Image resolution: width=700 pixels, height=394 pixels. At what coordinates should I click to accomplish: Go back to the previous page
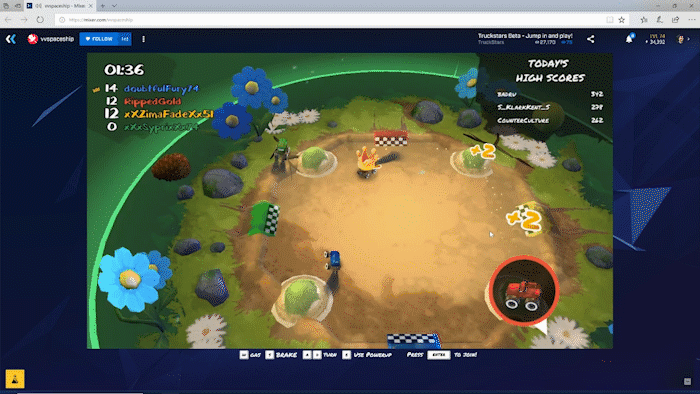coord(8,20)
